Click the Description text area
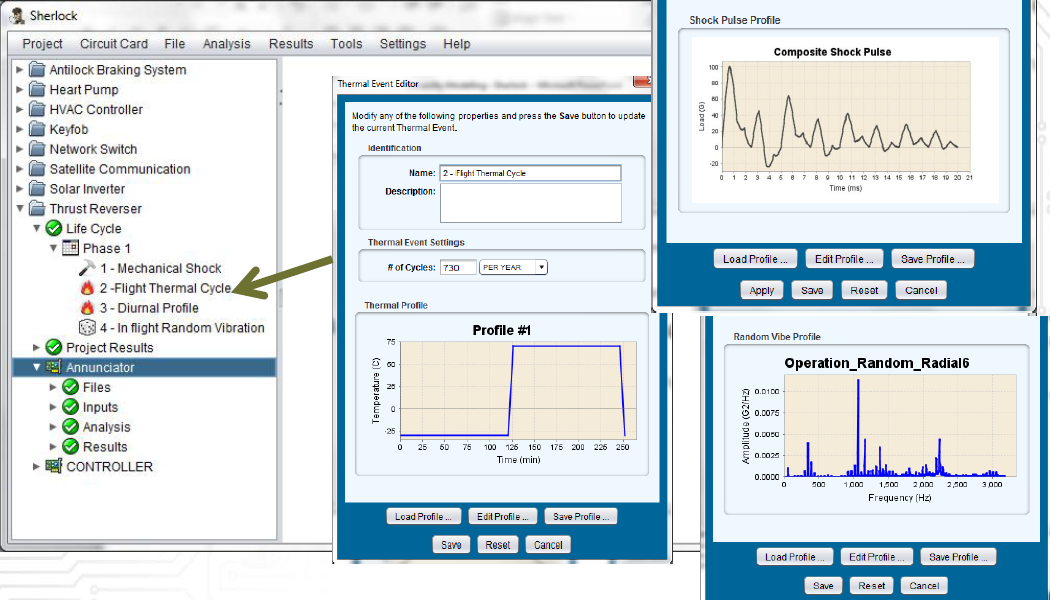Viewport: 1050px width, 600px height. click(x=530, y=203)
